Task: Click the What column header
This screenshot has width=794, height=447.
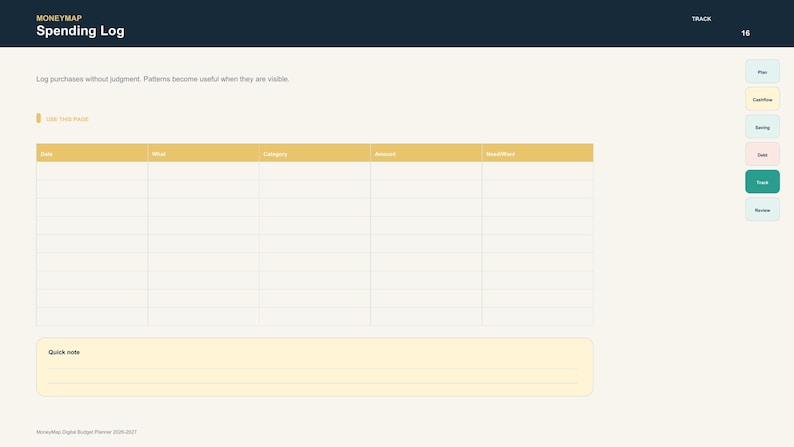Action: 204,153
